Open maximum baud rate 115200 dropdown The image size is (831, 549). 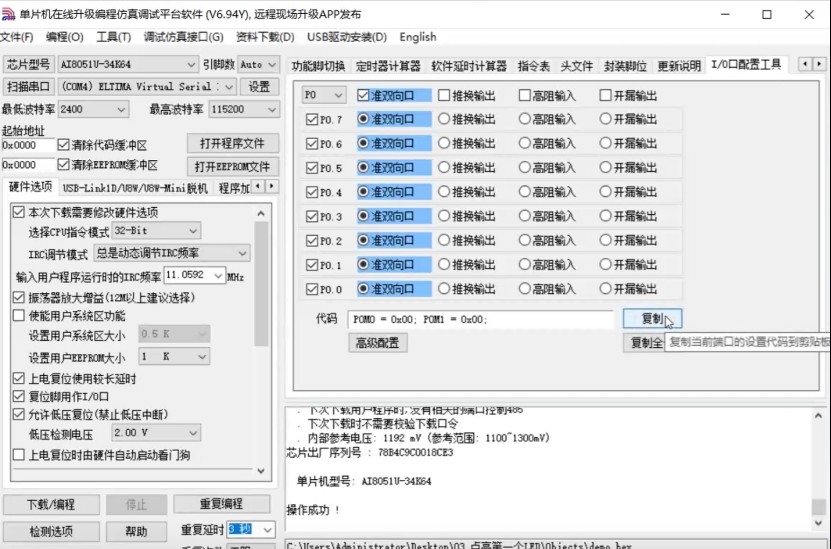pyautogui.click(x=272, y=110)
